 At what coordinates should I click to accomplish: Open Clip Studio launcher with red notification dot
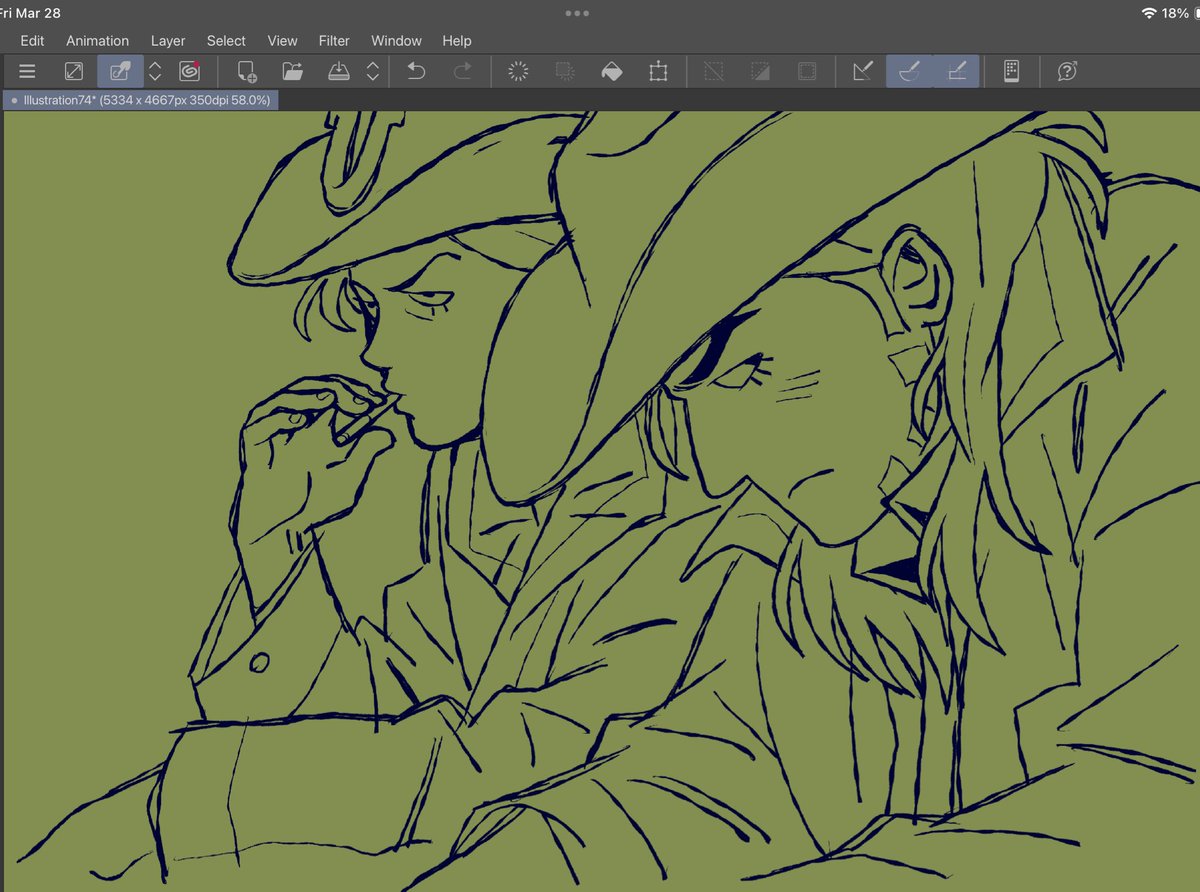tap(190, 71)
